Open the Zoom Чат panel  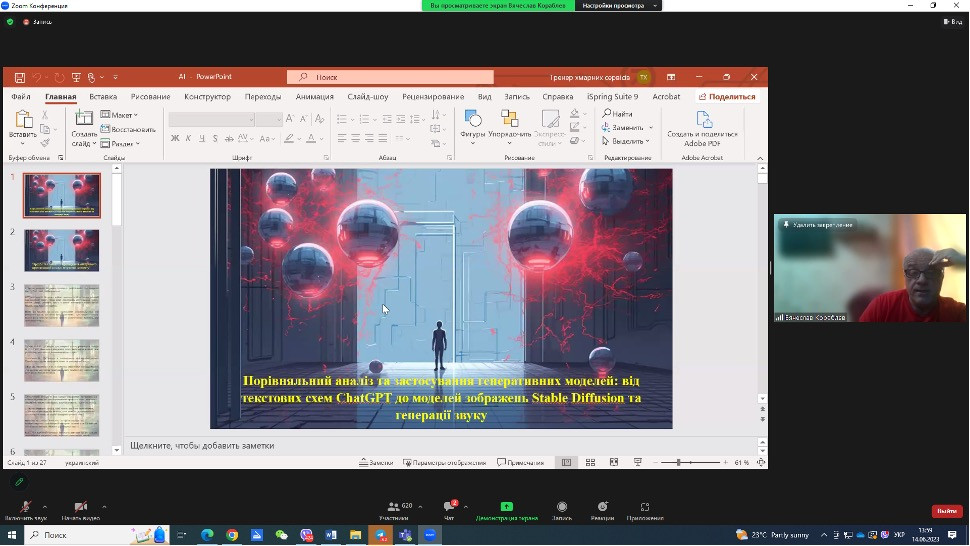(x=449, y=507)
